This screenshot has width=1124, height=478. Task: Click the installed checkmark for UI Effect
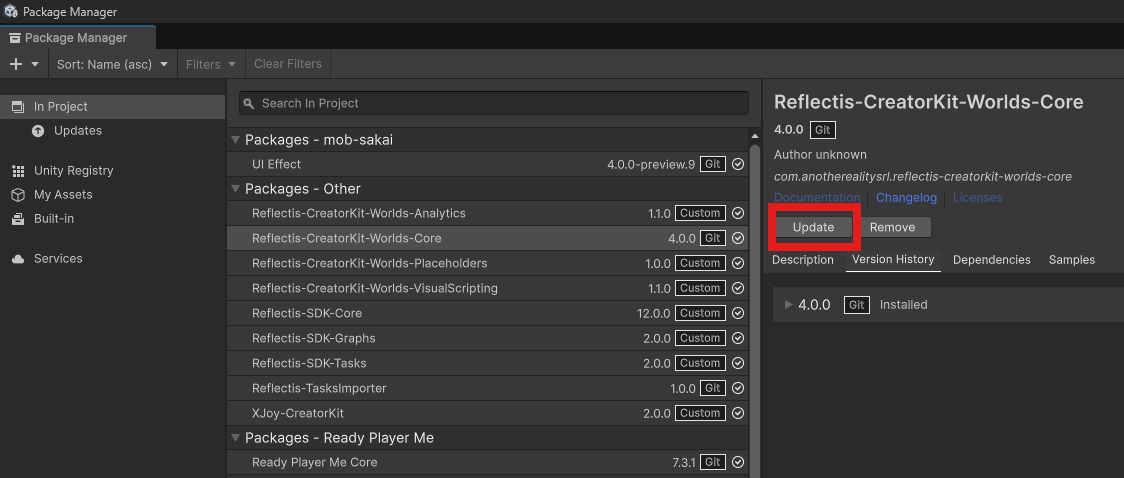[738, 164]
